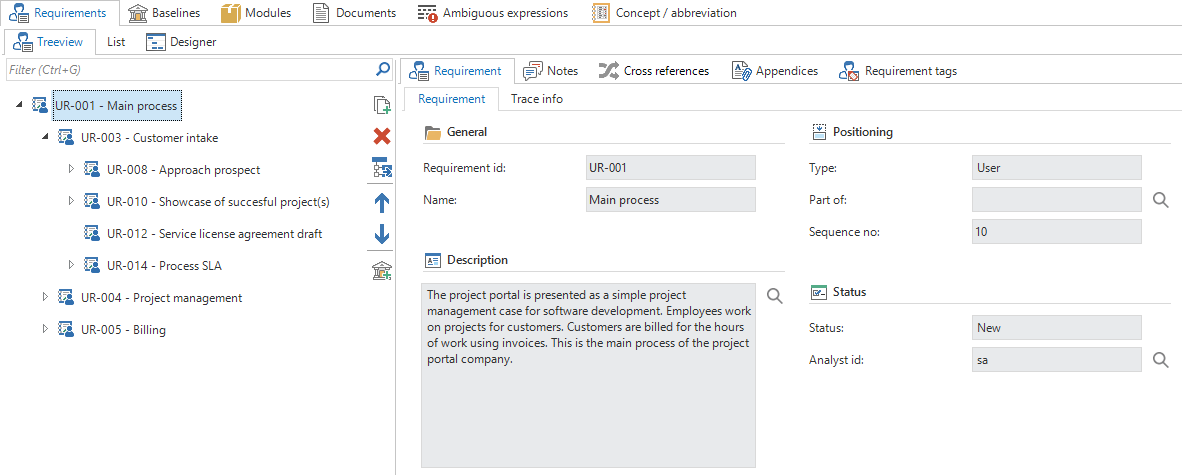Expand UR-004 Project management node

45,297
